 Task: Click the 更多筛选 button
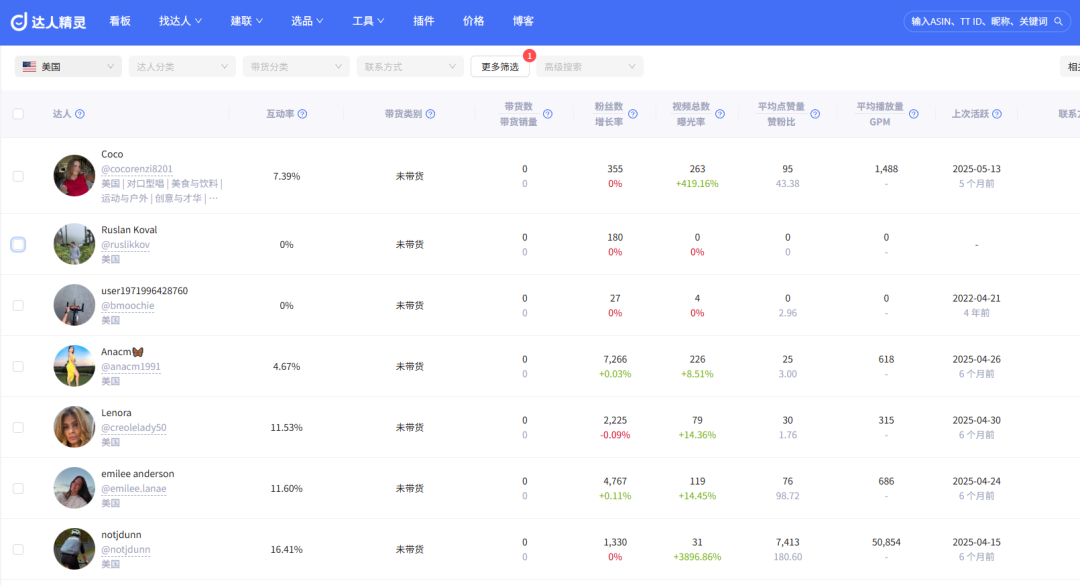tap(500, 67)
